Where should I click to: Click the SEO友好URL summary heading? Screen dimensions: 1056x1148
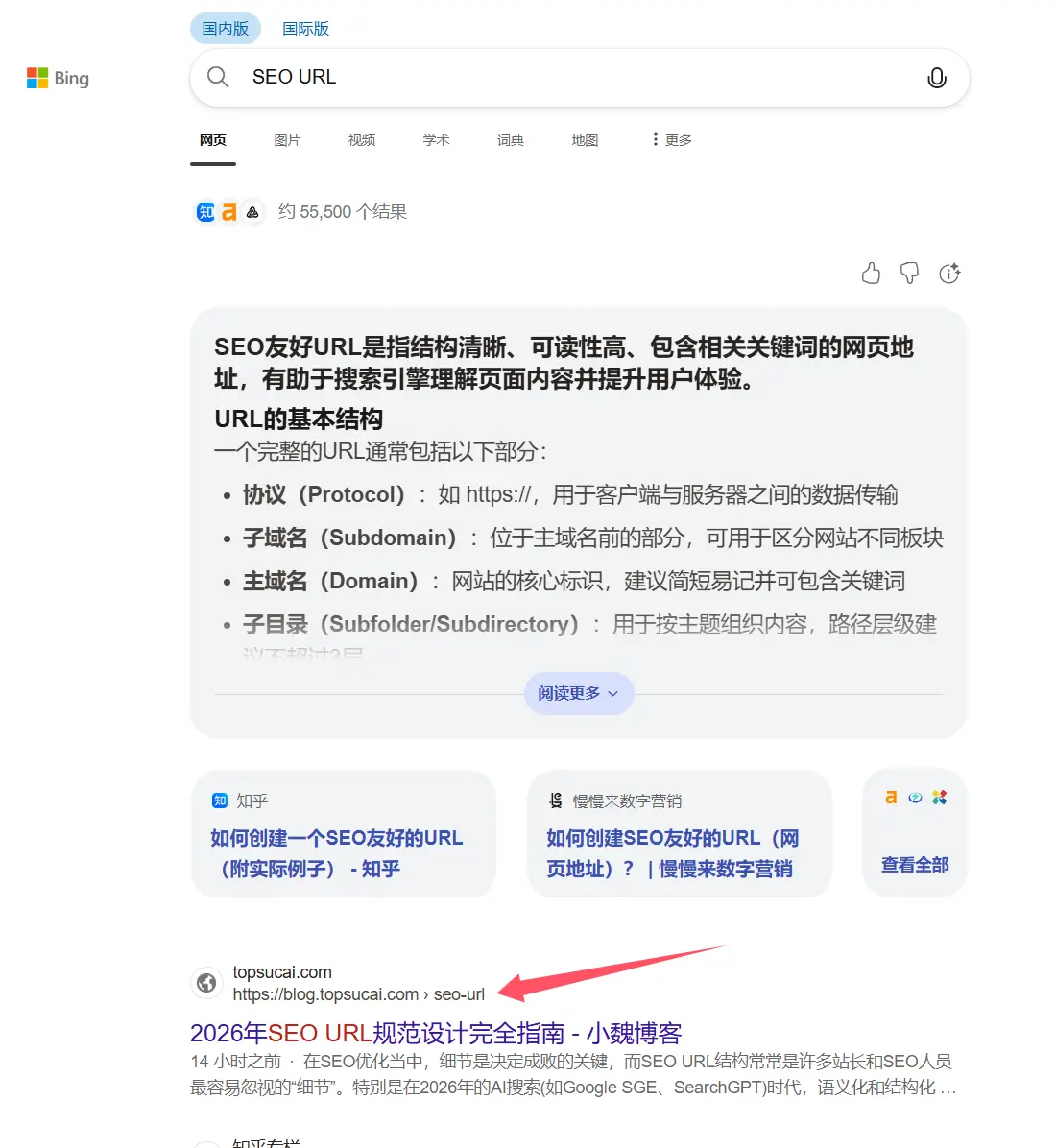tap(564, 363)
